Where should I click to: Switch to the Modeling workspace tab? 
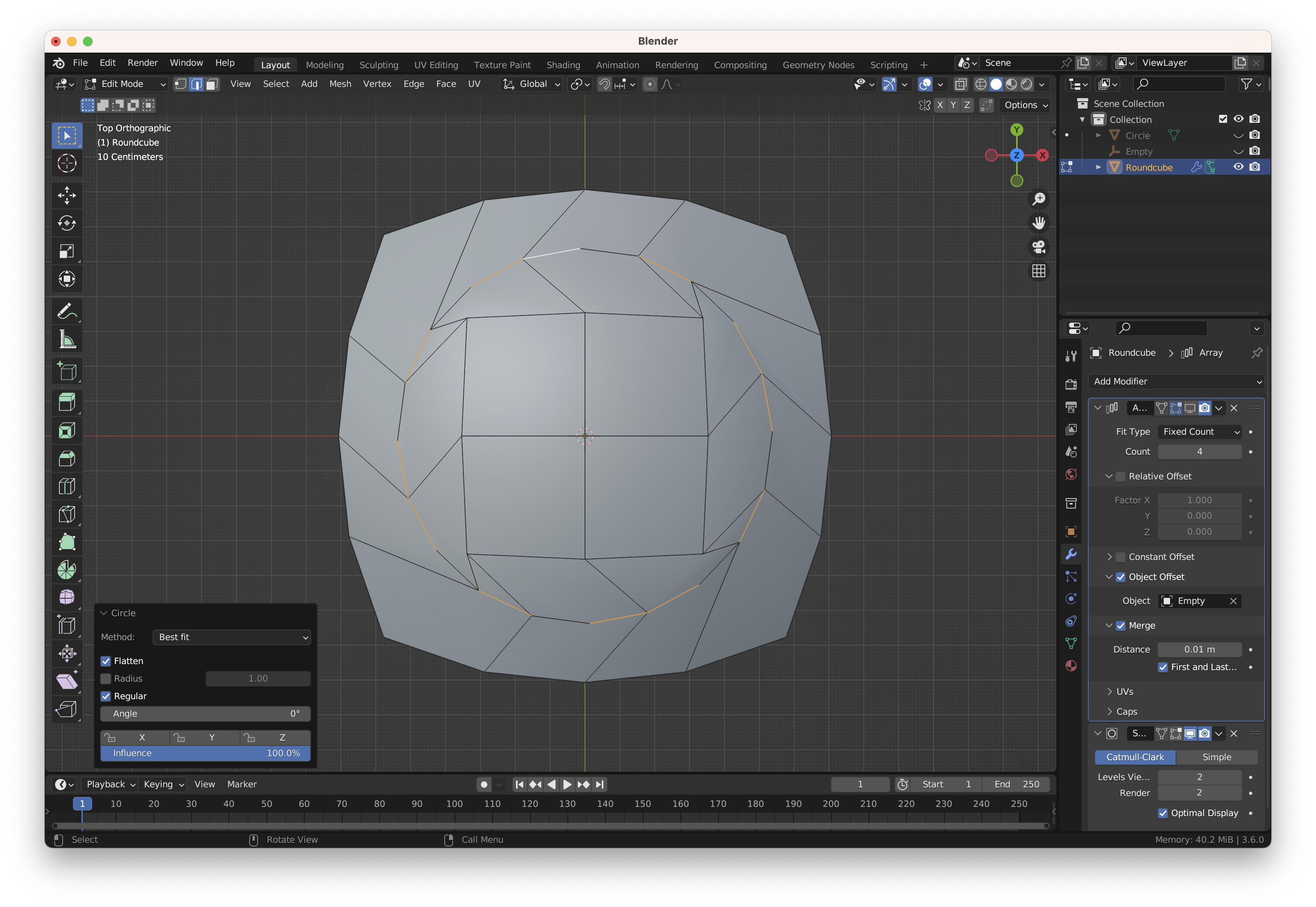(x=325, y=65)
